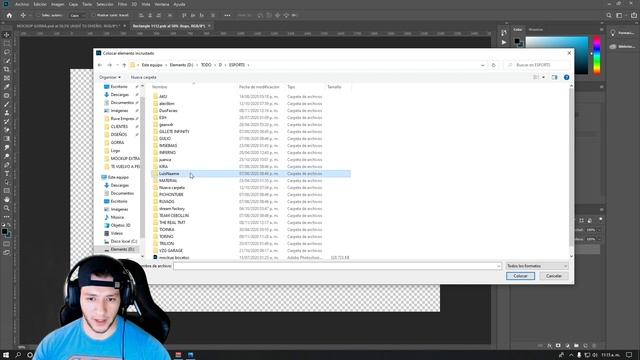Select the Eraser tool
The height and width of the screenshot is (360, 640).
7,130
